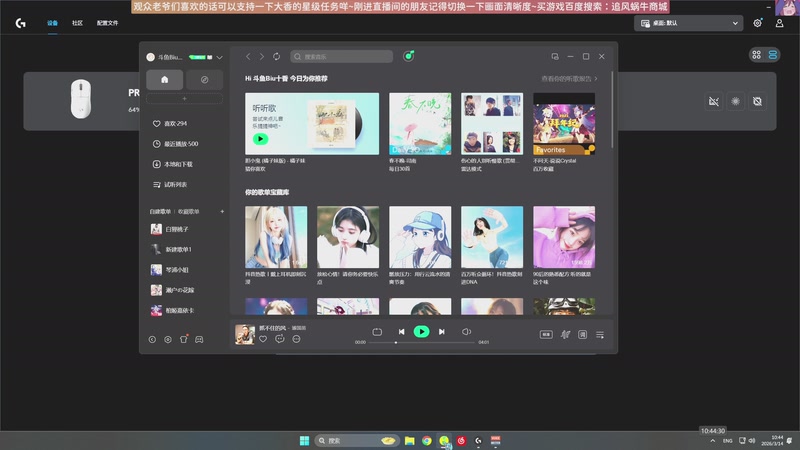Screen dimensions: 800x450
Task: Open the Favorites 百万收藏 cover
Action: 564,123
